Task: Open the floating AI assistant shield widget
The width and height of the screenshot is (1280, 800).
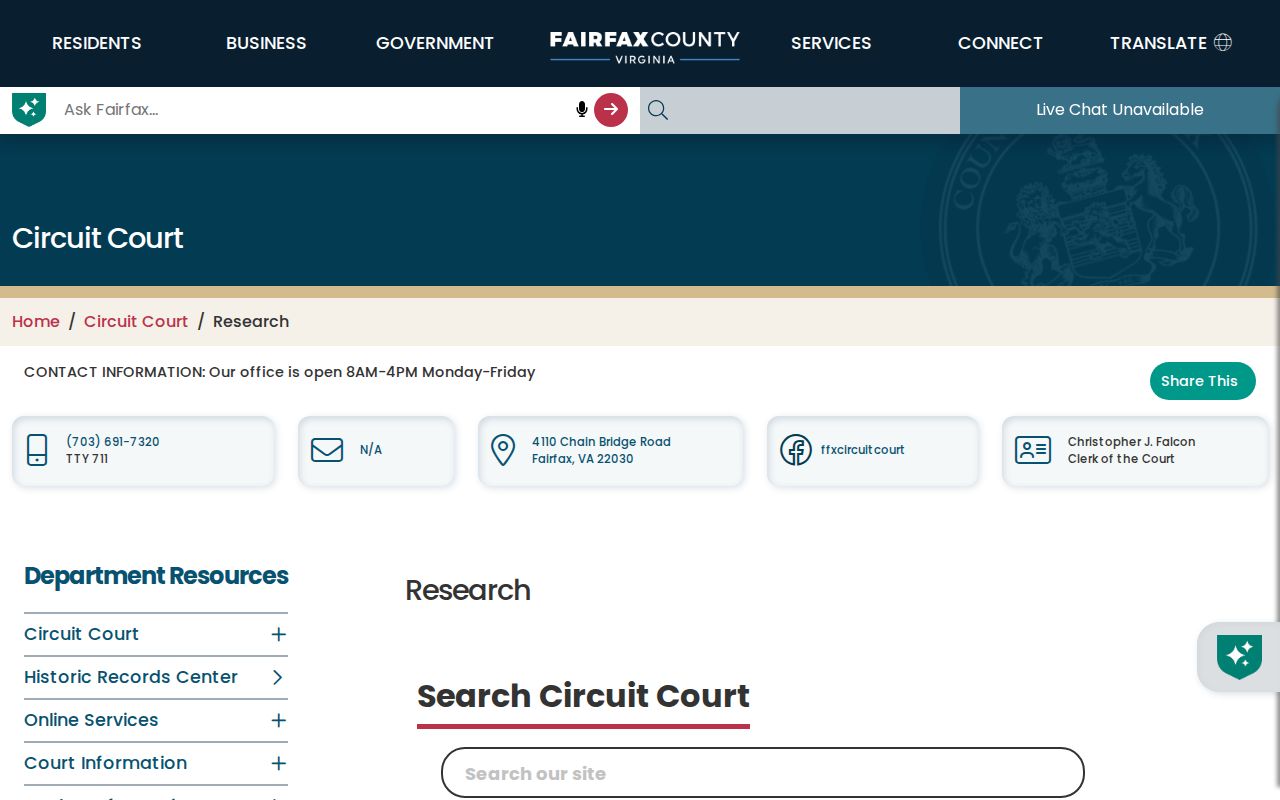Action: coord(1239,657)
